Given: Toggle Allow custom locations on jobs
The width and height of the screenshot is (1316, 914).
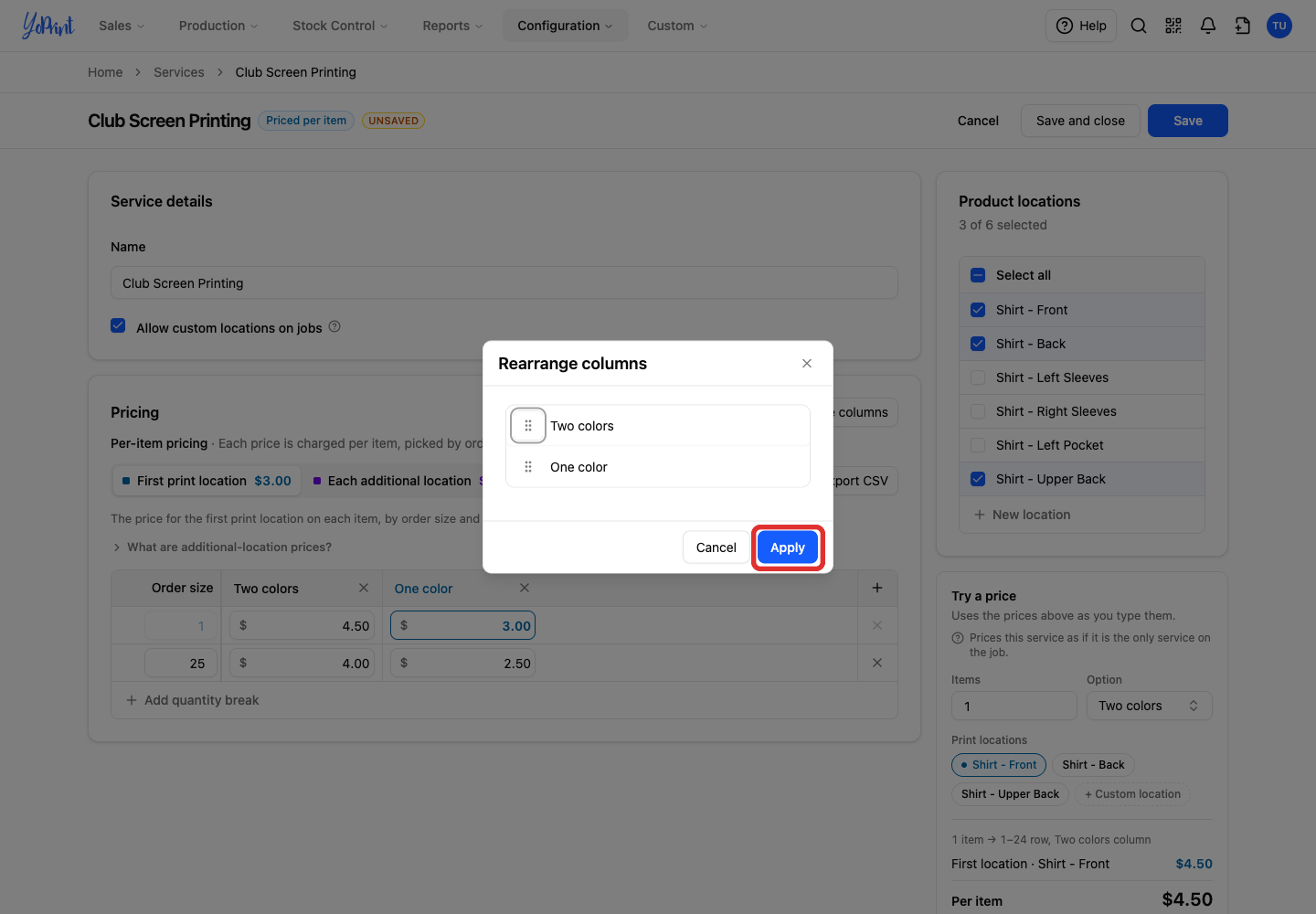Looking at the screenshot, I should tap(118, 325).
